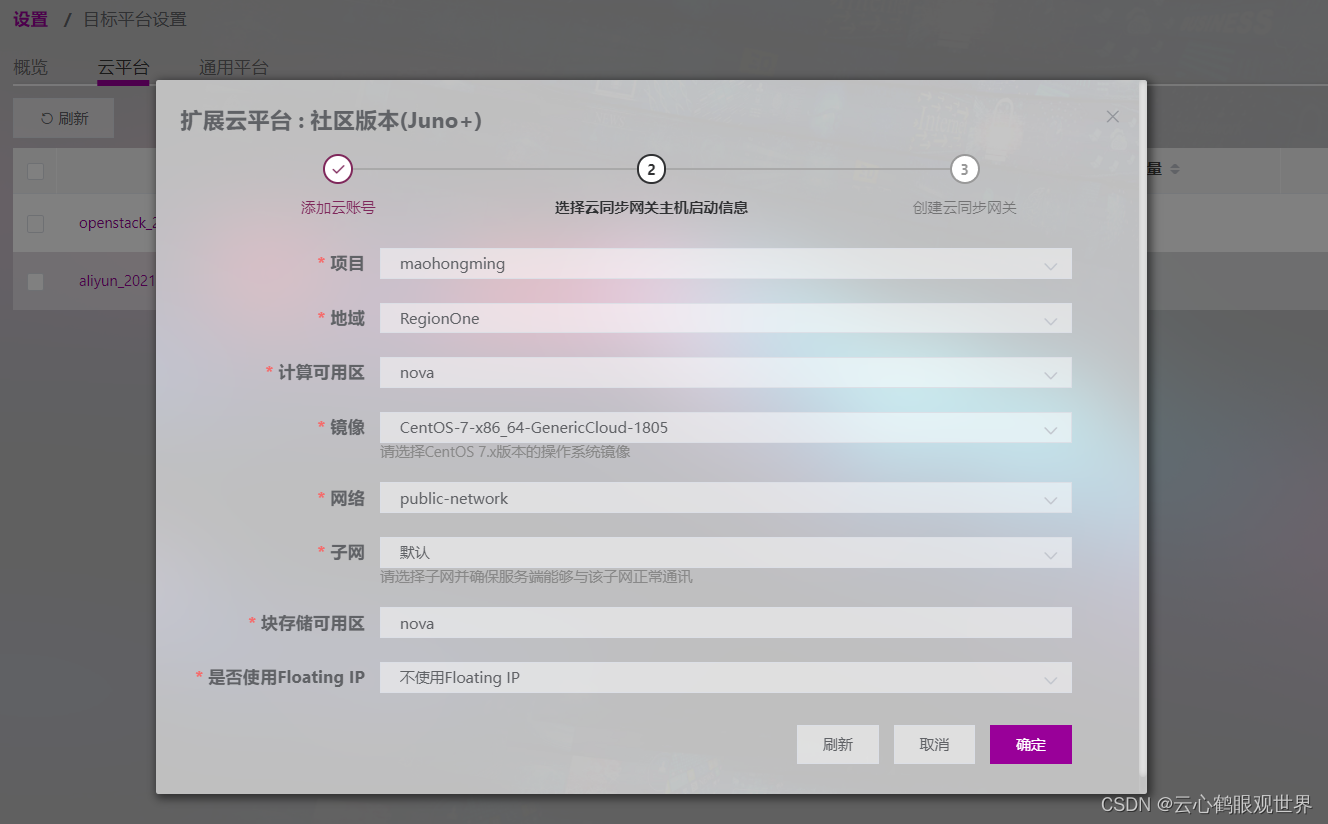Click the 选择云同步网关主机启动信息 step label
Screen dimensions: 1328x824
tap(651, 208)
